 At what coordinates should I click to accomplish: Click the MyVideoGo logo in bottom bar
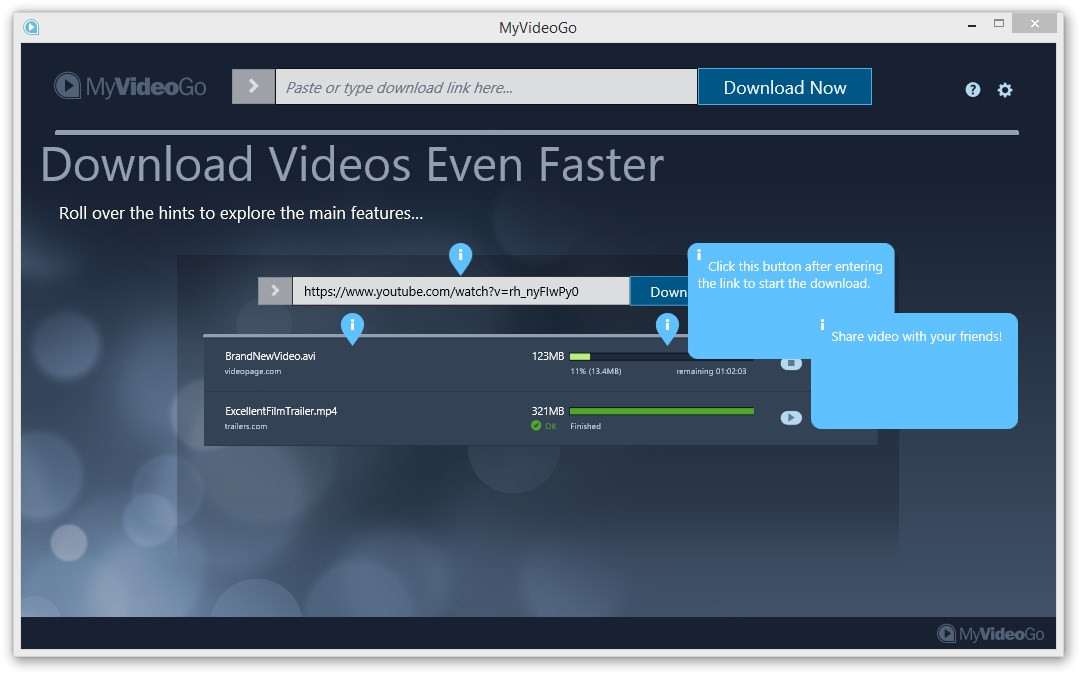[991, 634]
